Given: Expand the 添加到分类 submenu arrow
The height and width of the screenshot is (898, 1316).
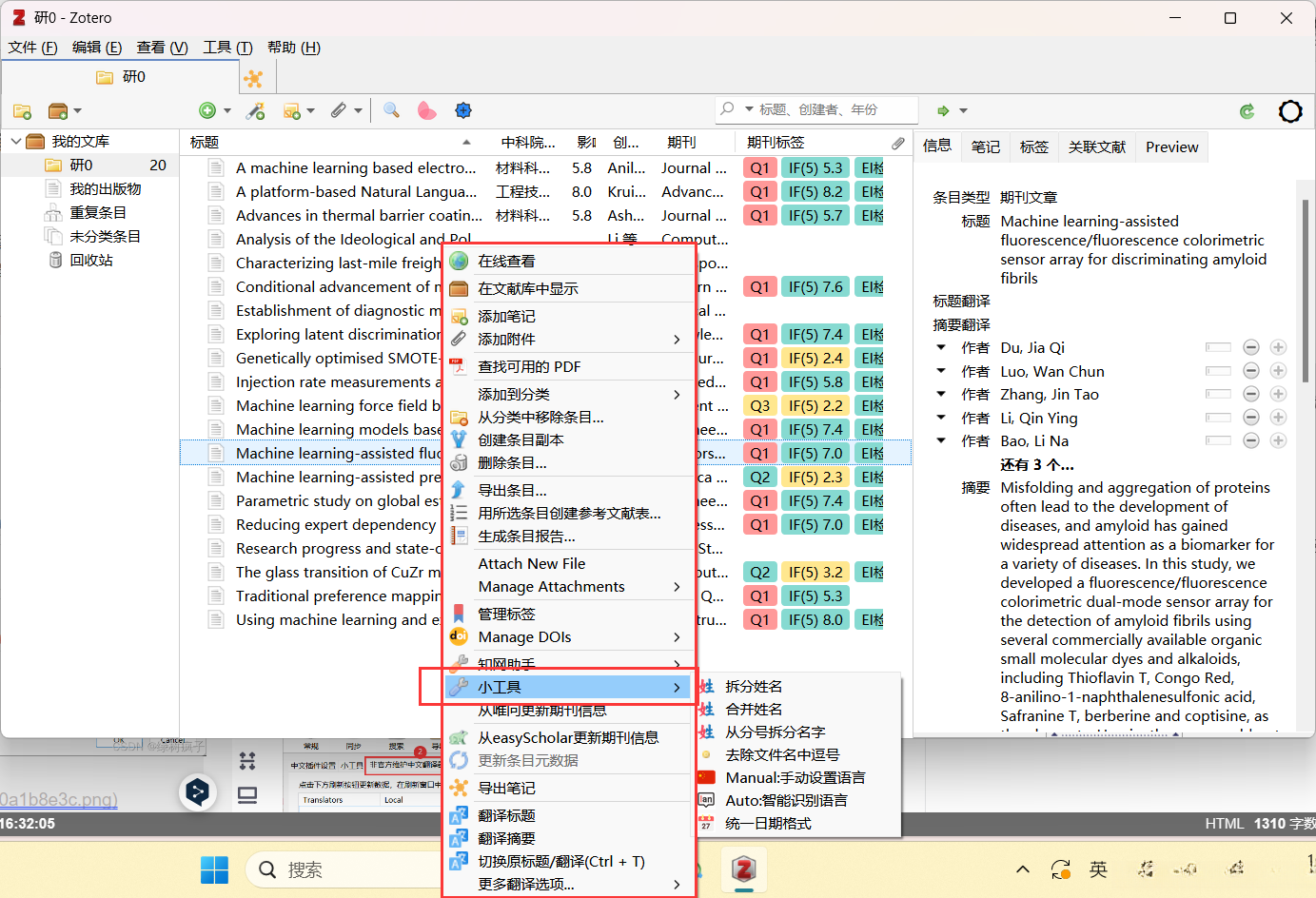Looking at the screenshot, I should [x=677, y=395].
